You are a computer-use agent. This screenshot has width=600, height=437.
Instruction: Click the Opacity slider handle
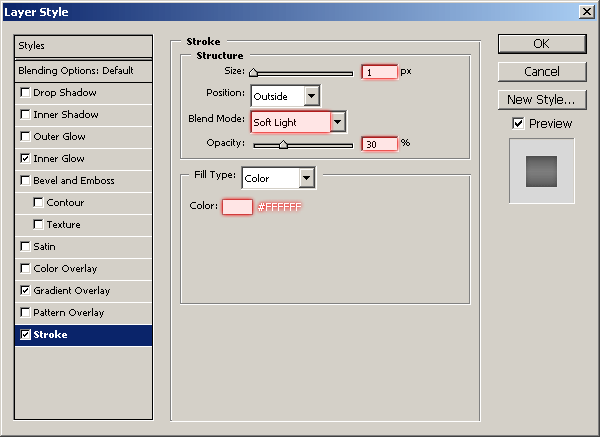[283, 145]
